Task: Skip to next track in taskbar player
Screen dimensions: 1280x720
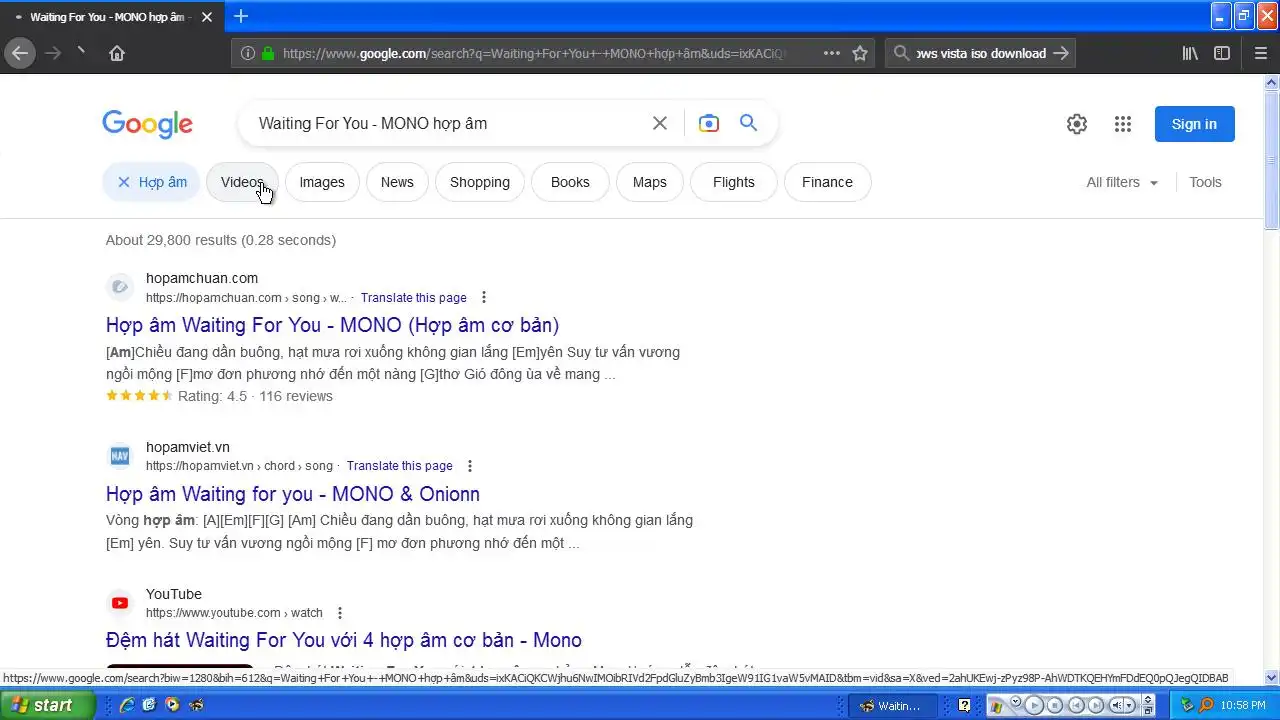Action: (x=1096, y=705)
